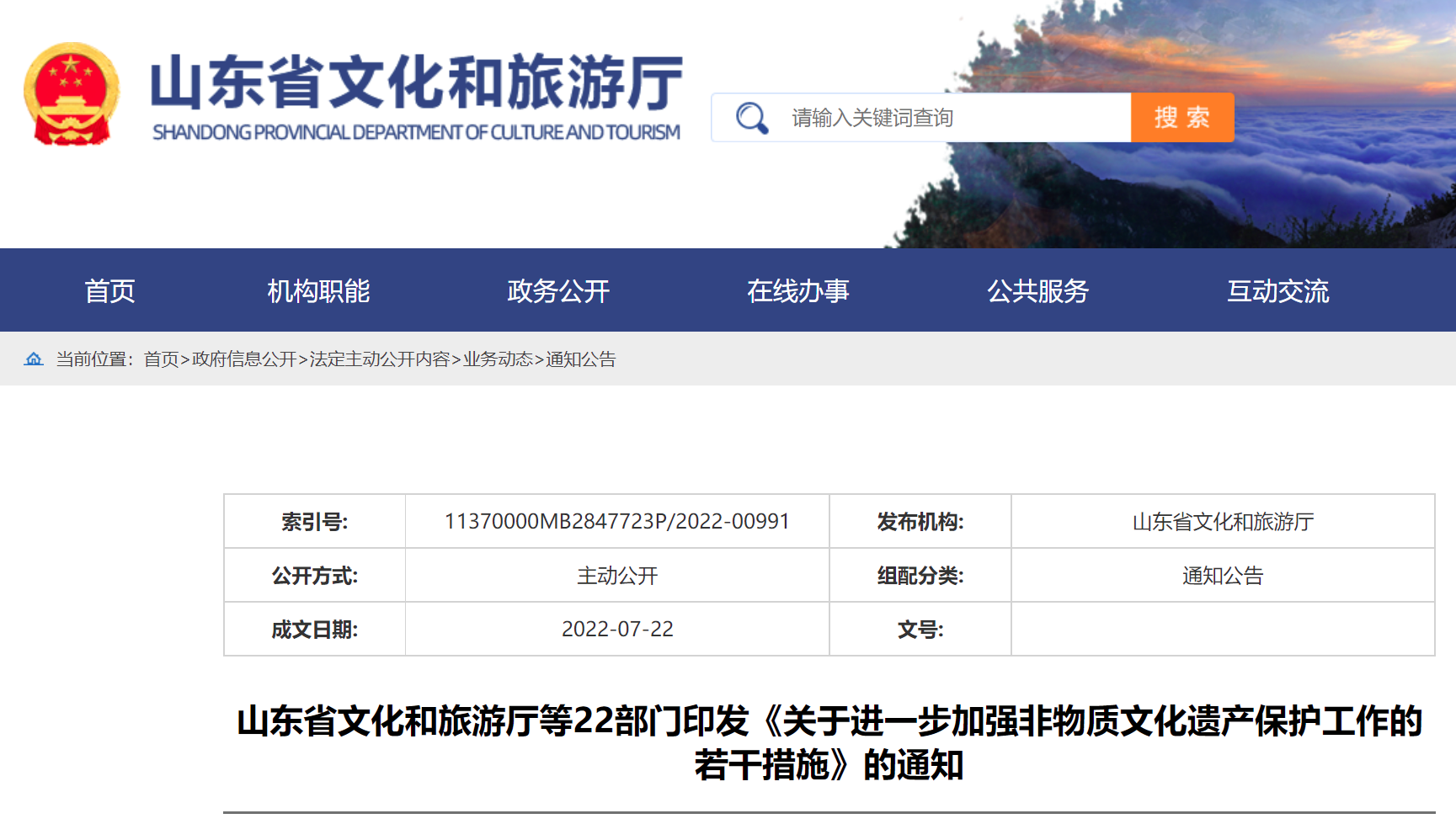The height and width of the screenshot is (824, 1456).
Task: Click the 首页 breadcrumb link
Action: (161, 359)
